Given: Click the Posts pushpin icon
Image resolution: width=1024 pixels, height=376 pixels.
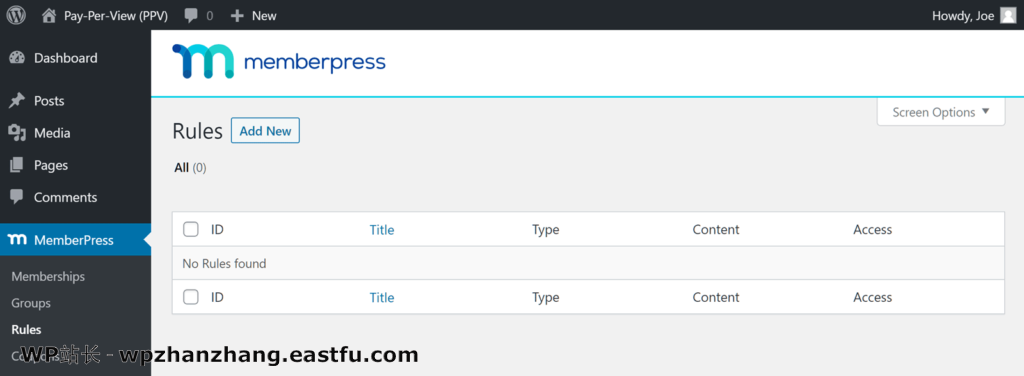Looking at the screenshot, I should tap(17, 101).
